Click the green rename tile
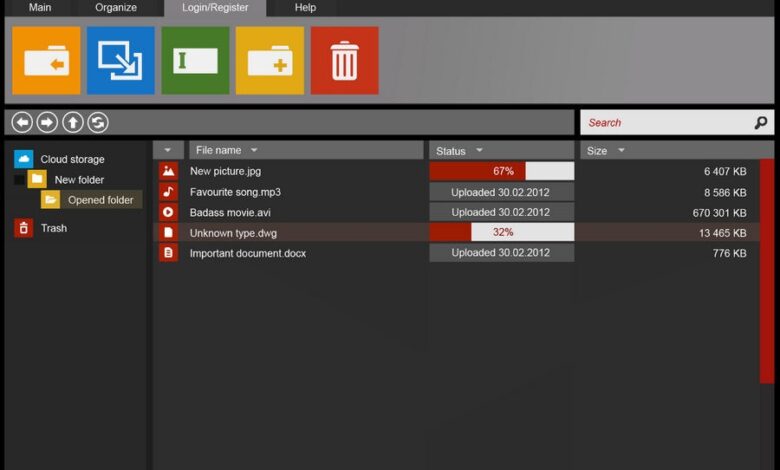This screenshot has height=470, width=780. coord(195,60)
